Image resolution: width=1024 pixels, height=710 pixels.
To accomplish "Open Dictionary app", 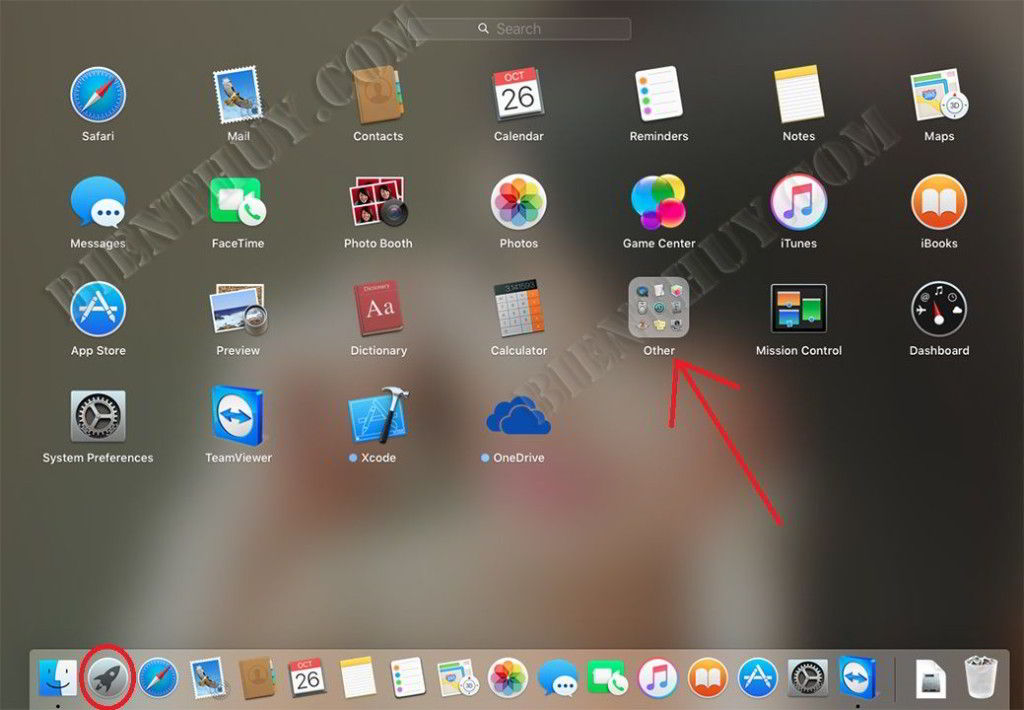I will coord(378,310).
